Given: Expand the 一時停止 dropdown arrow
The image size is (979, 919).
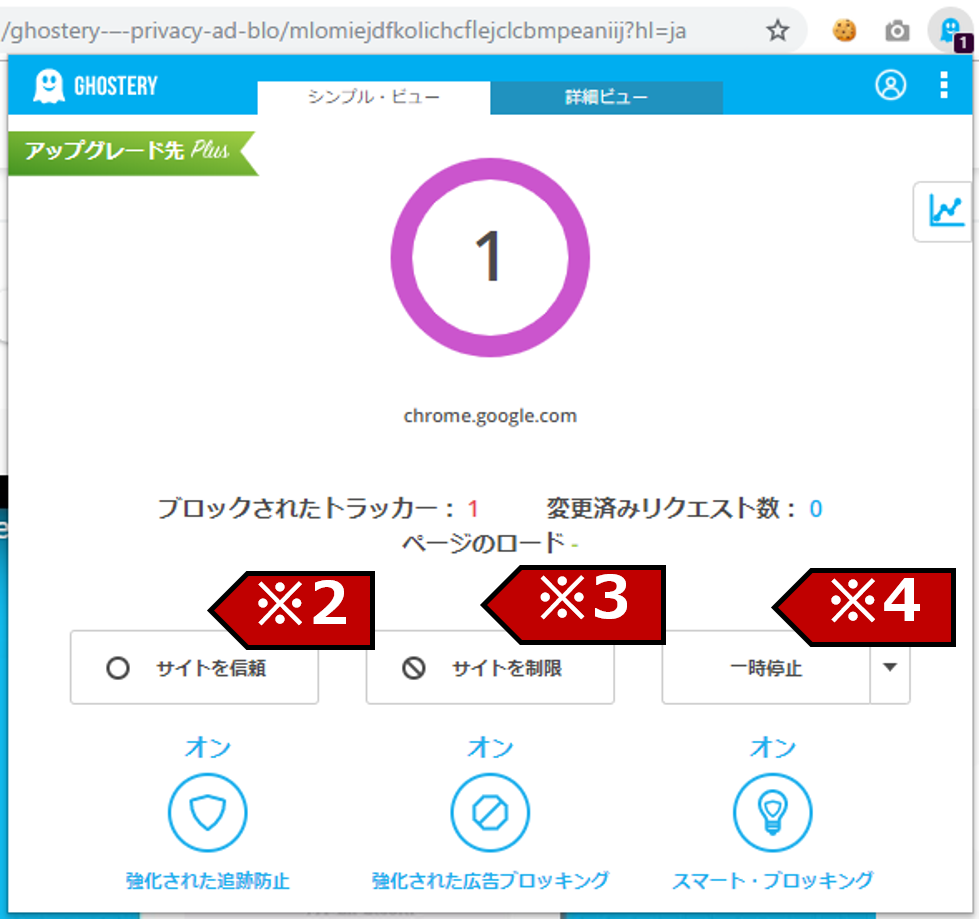Looking at the screenshot, I should tap(890, 667).
